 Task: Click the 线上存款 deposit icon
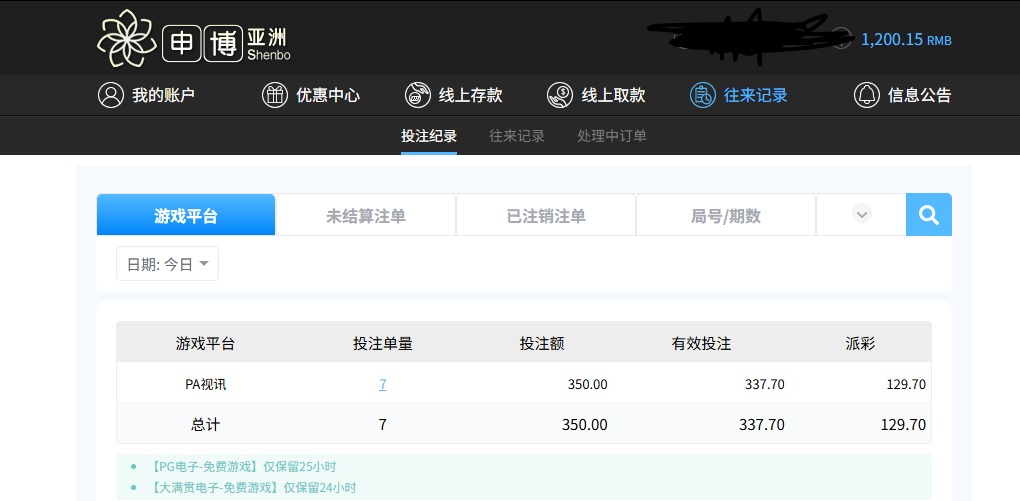417,95
